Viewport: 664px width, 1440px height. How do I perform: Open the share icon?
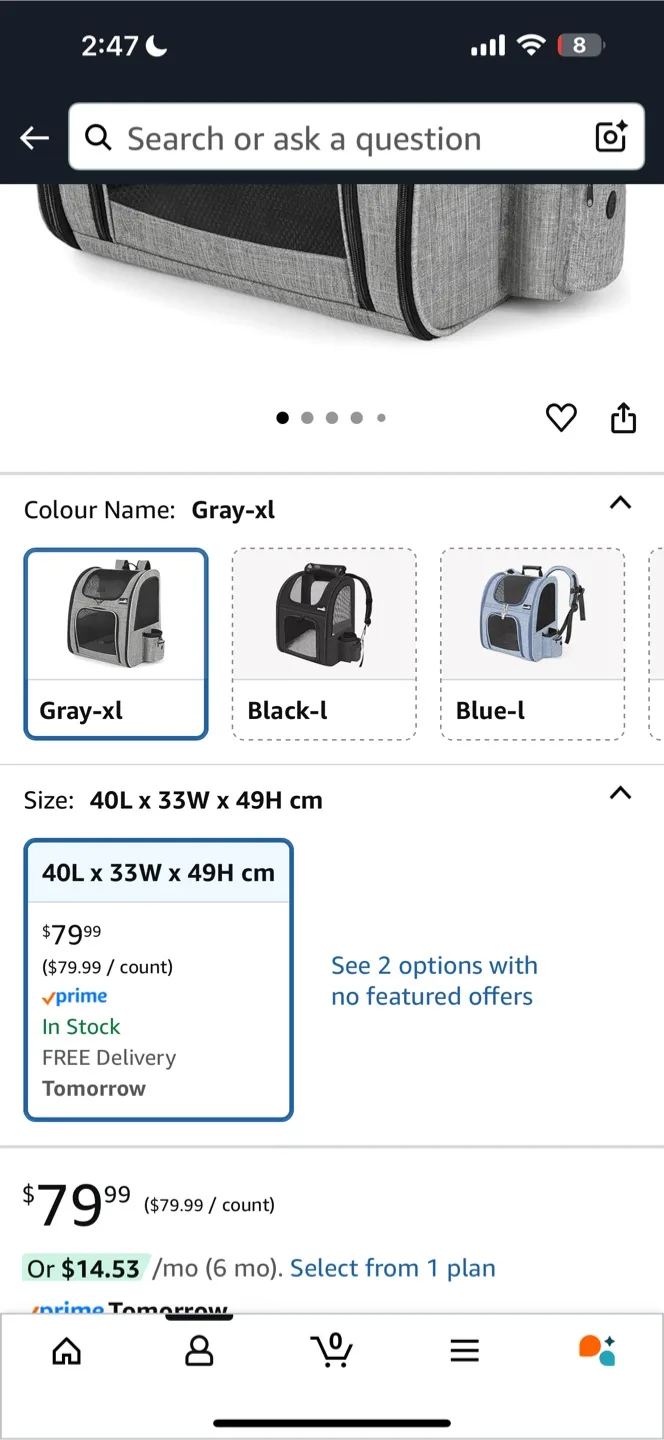(623, 418)
